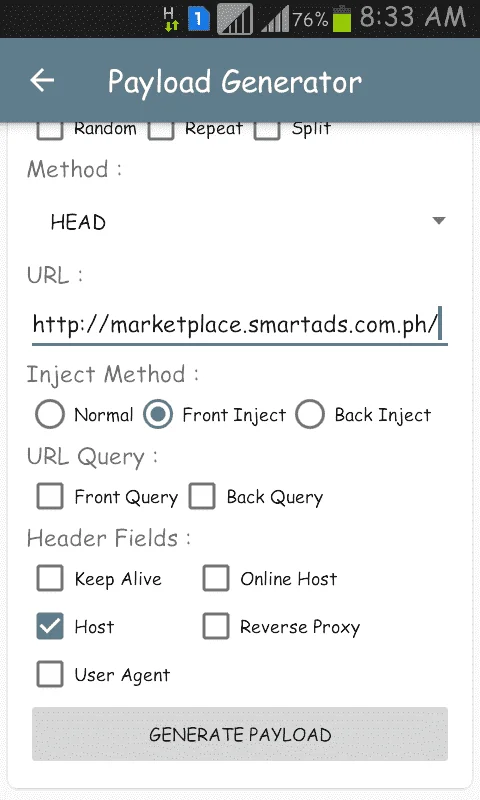The image size is (480, 800).
Task: Tap the battery status icon
Action: tap(342, 19)
